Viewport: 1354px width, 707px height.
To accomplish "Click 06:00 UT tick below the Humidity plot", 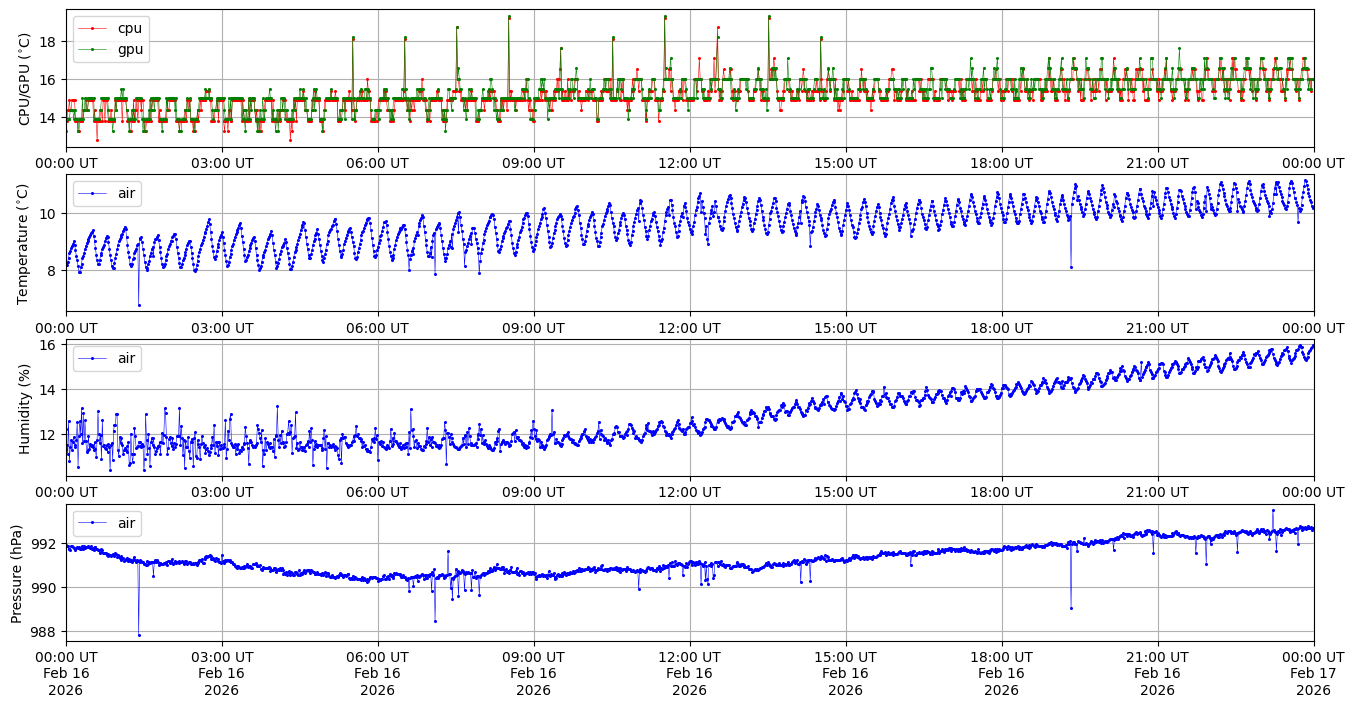I will pos(378,492).
